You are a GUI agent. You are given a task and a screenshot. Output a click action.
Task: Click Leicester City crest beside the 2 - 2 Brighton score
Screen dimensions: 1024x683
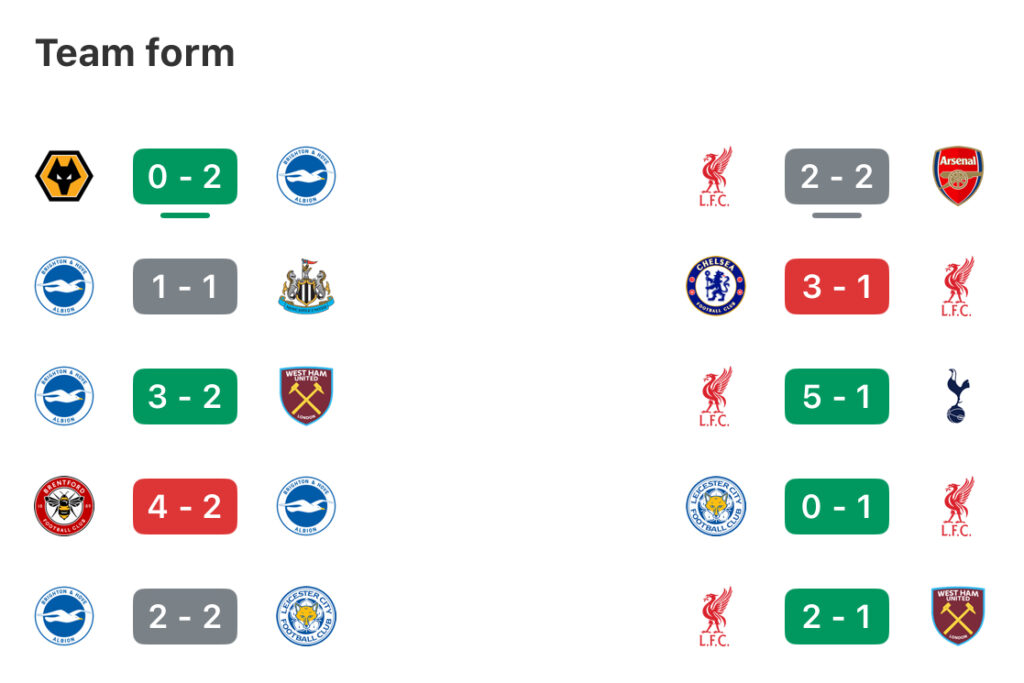click(306, 616)
